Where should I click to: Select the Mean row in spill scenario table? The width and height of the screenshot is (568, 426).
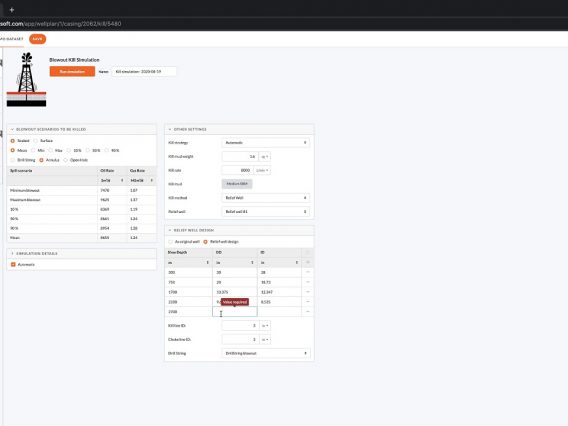82,238
